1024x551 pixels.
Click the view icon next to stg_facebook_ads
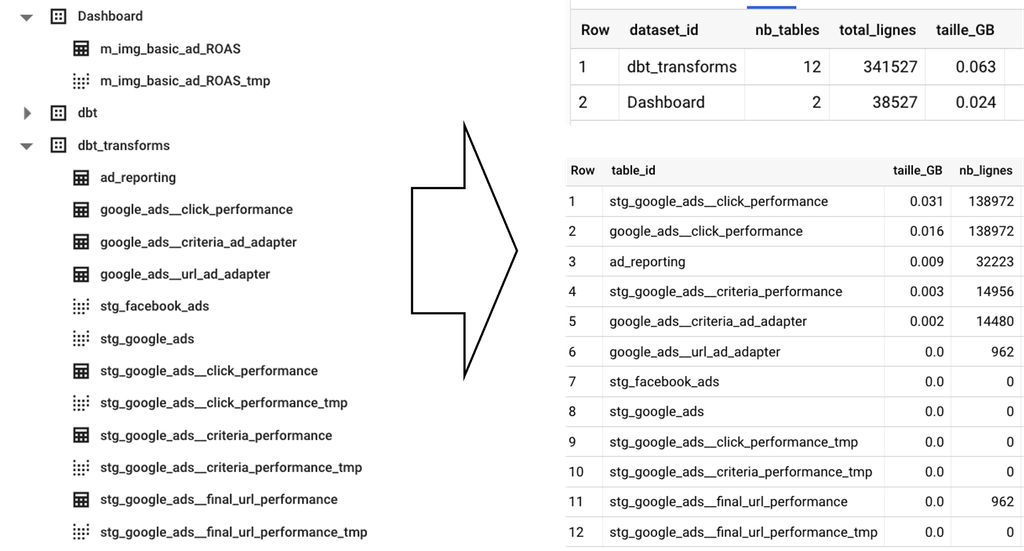point(81,306)
